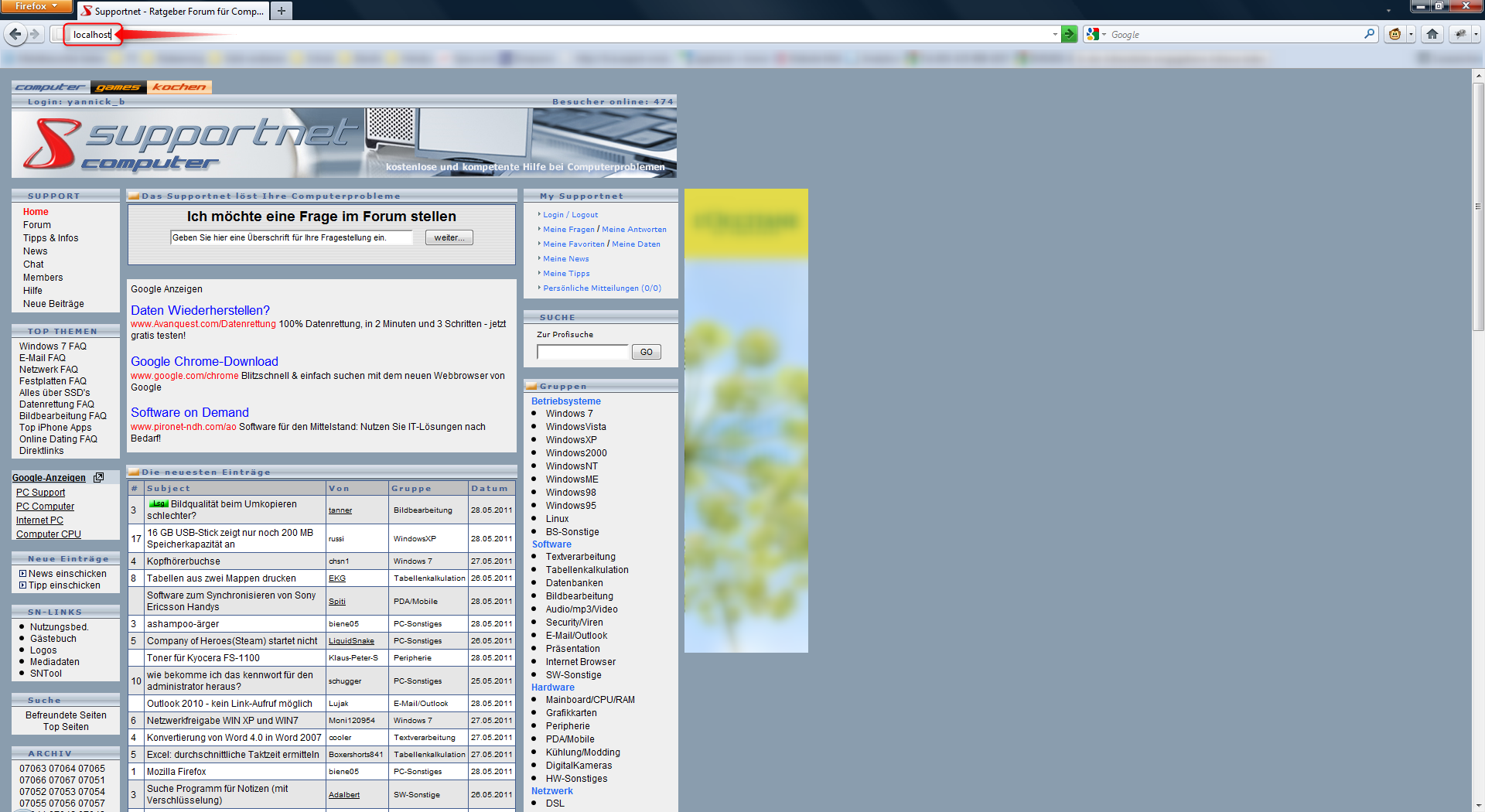Open the Firefox menu button
This screenshot has height=812, width=1485.
pos(36,6)
